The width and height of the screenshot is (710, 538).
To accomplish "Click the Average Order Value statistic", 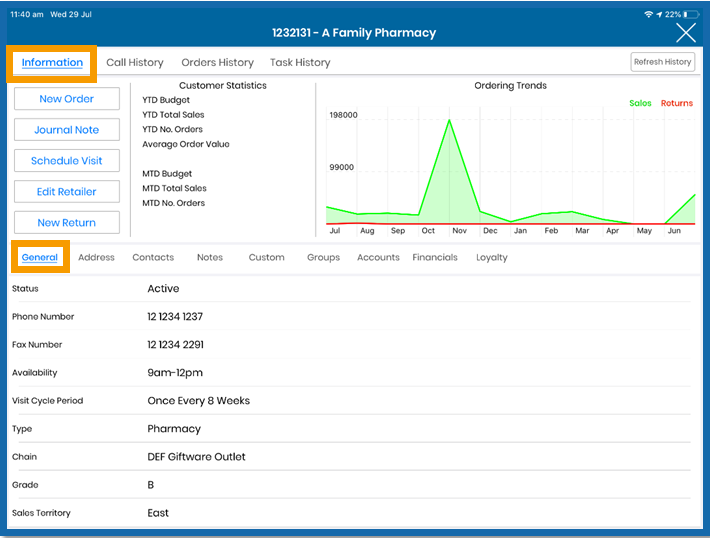I will [186, 144].
